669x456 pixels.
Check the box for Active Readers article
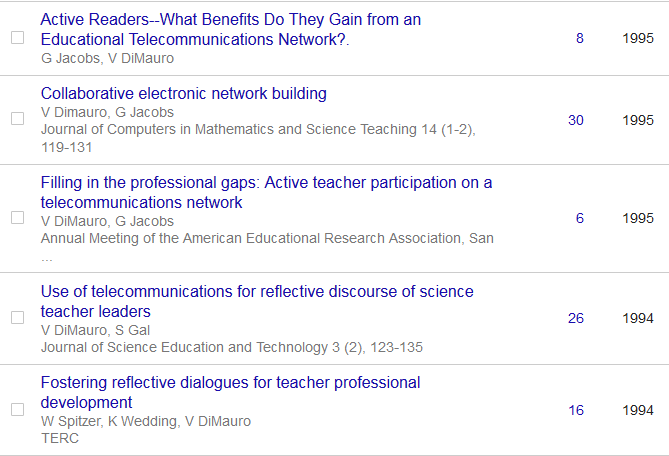(x=17, y=38)
